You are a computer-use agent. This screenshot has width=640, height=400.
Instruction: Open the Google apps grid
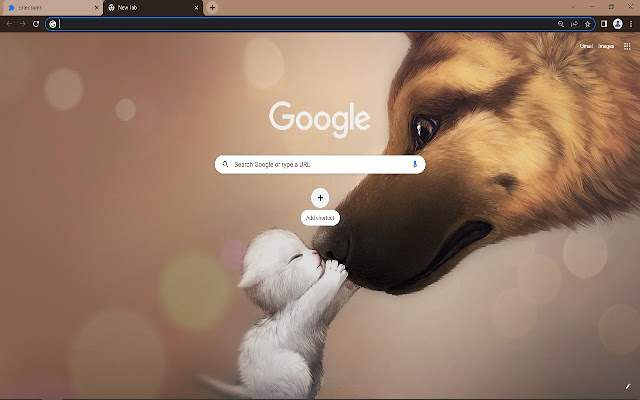click(x=627, y=46)
